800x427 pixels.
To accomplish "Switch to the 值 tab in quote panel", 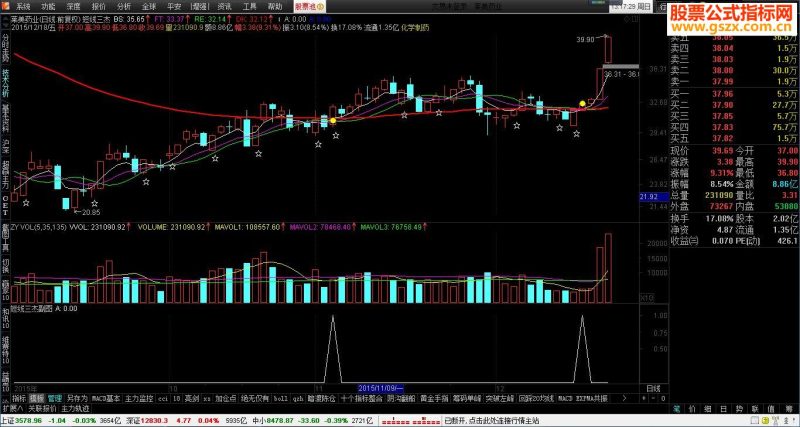I will click(771, 408).
